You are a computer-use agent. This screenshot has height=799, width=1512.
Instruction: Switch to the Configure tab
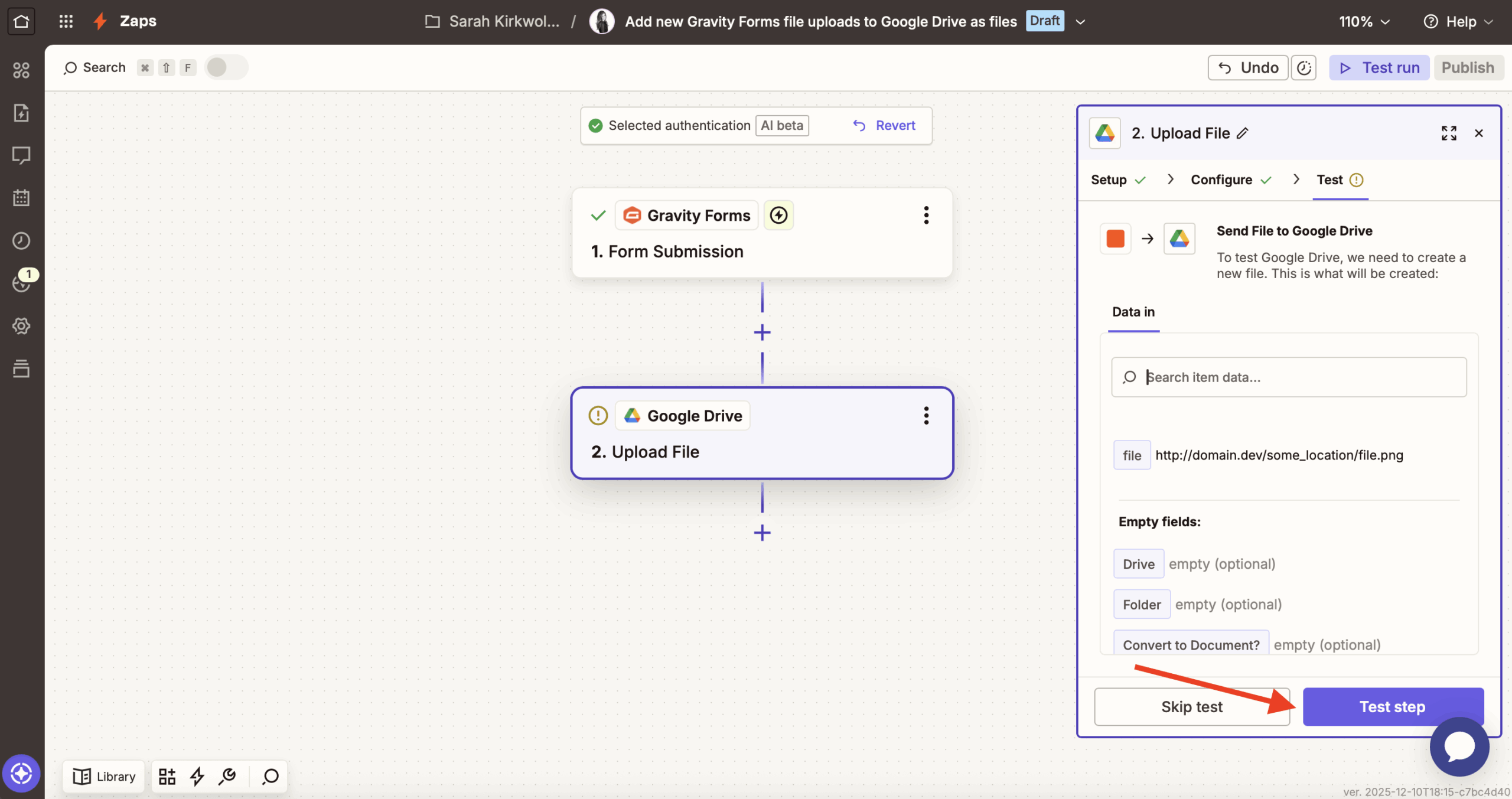tap(1221, 179)
